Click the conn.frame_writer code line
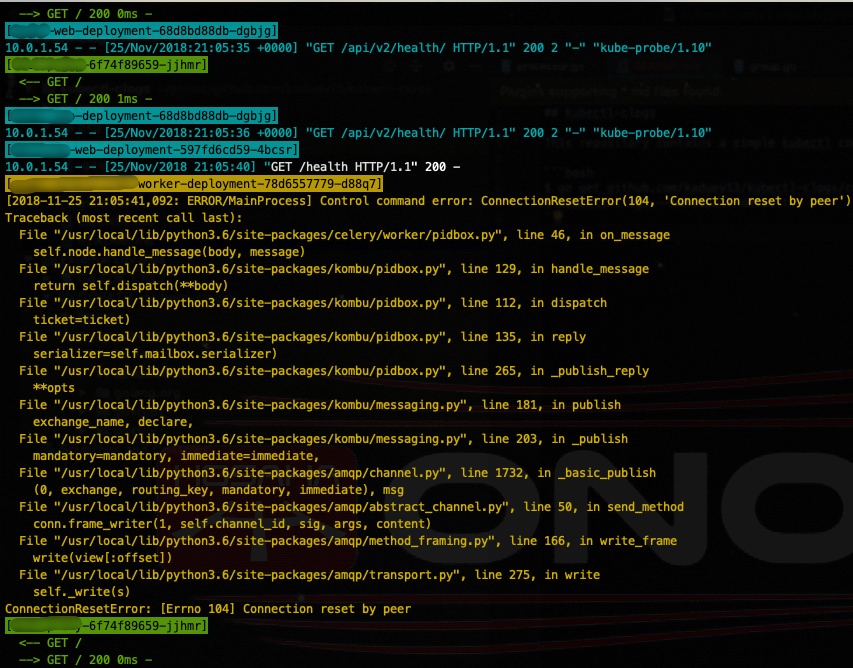 [x=232, y=523]
